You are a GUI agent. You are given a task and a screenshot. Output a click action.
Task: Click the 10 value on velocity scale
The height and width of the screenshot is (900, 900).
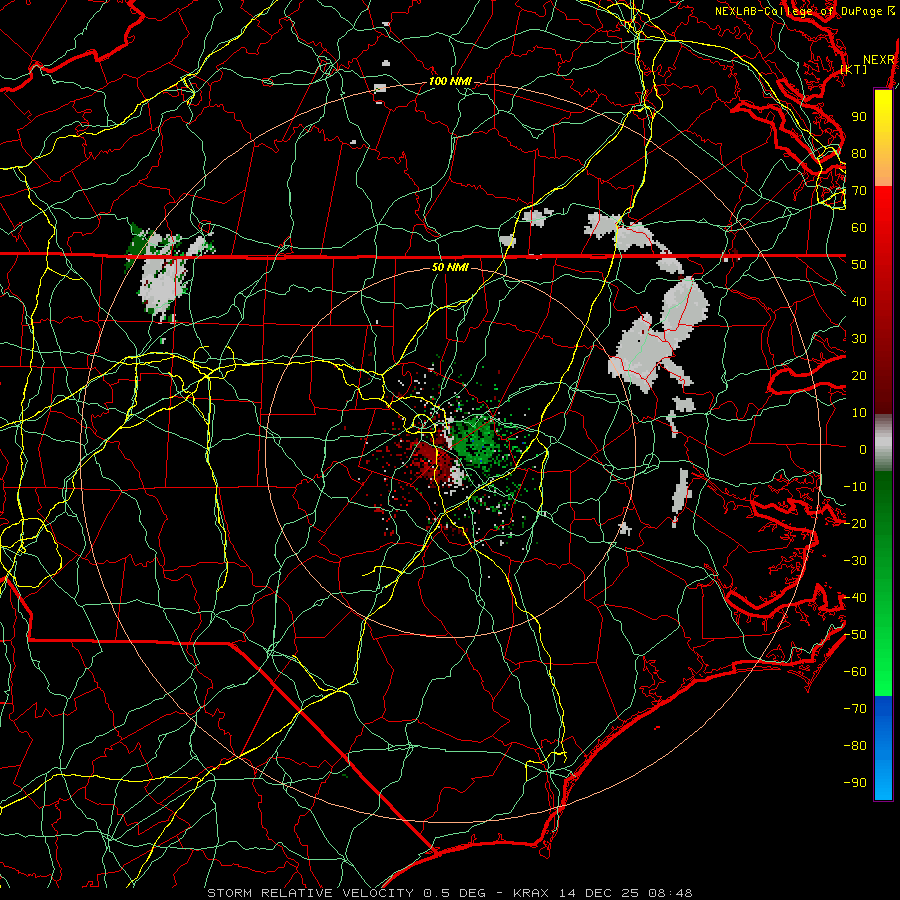click(x=859, y=413)
